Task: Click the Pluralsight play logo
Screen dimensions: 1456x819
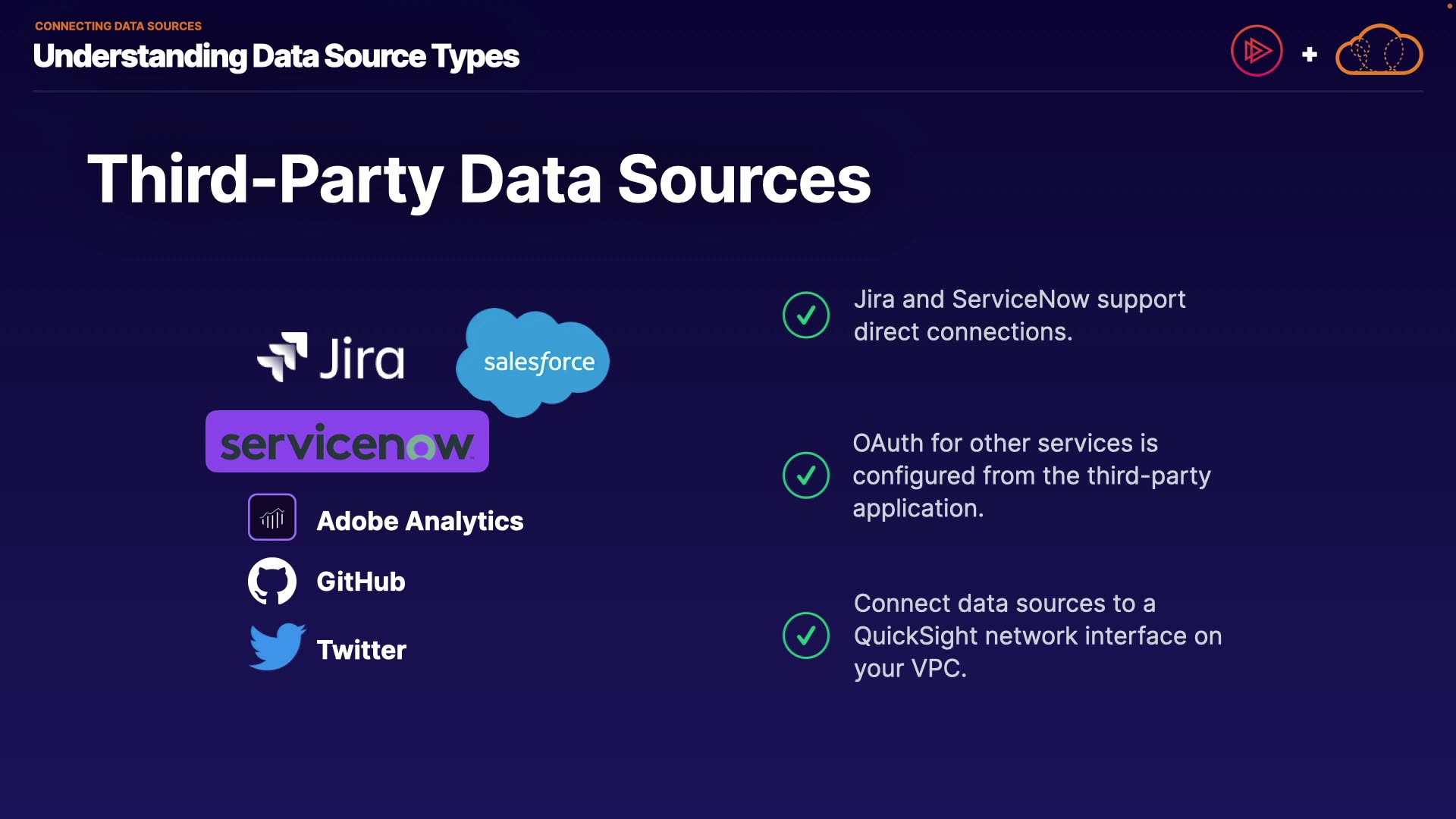Action: [x=1257, y=52]
